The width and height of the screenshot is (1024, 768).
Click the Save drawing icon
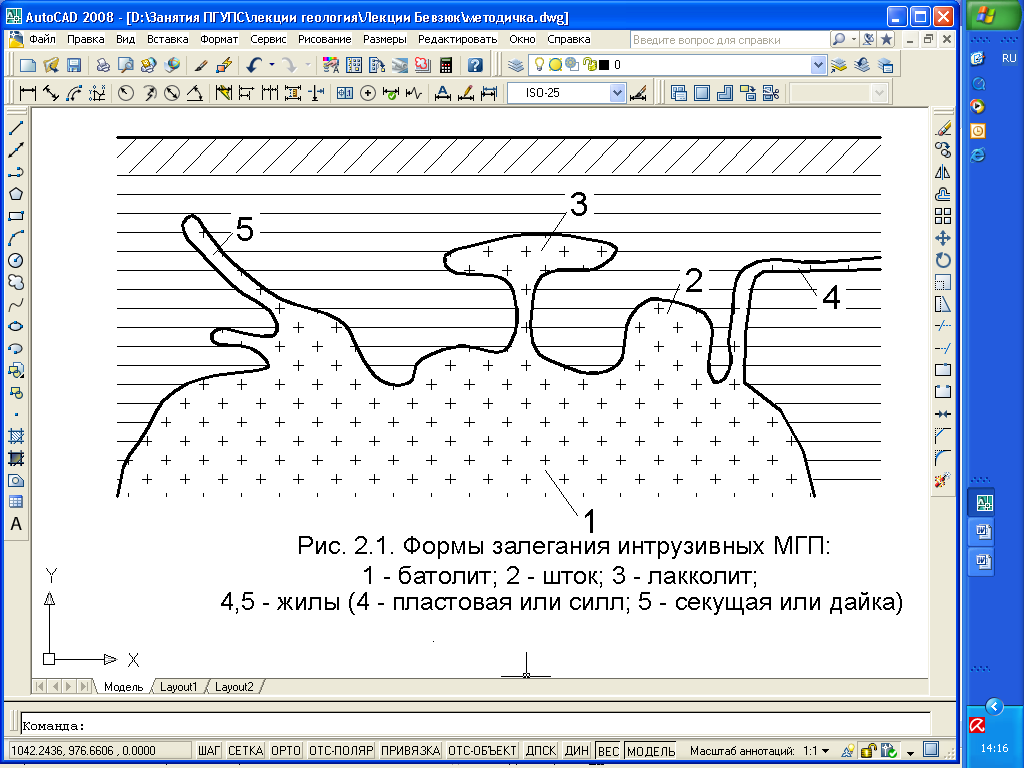[x=73, y=65]
